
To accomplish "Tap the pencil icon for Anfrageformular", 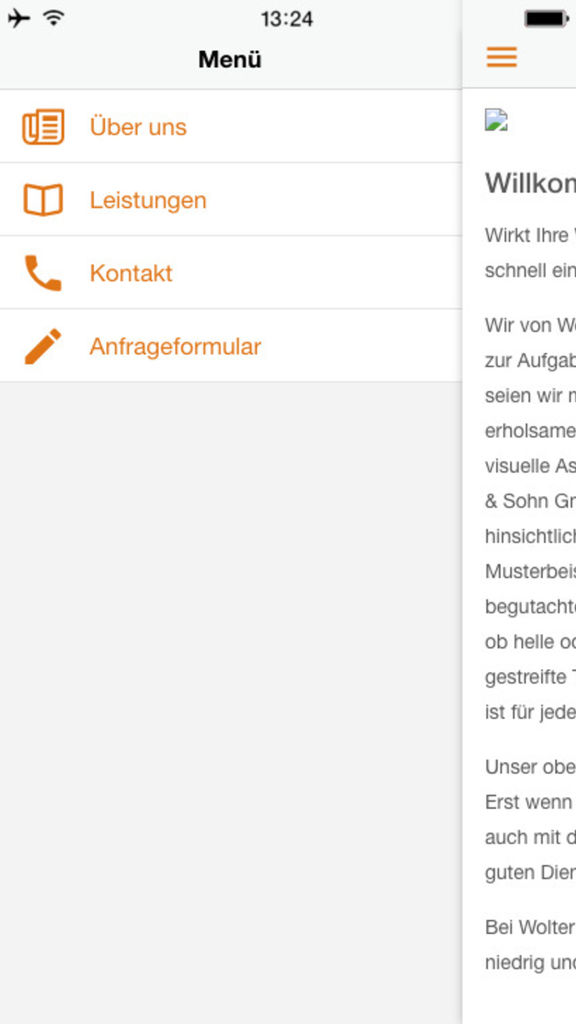I will tap(43, 346).
